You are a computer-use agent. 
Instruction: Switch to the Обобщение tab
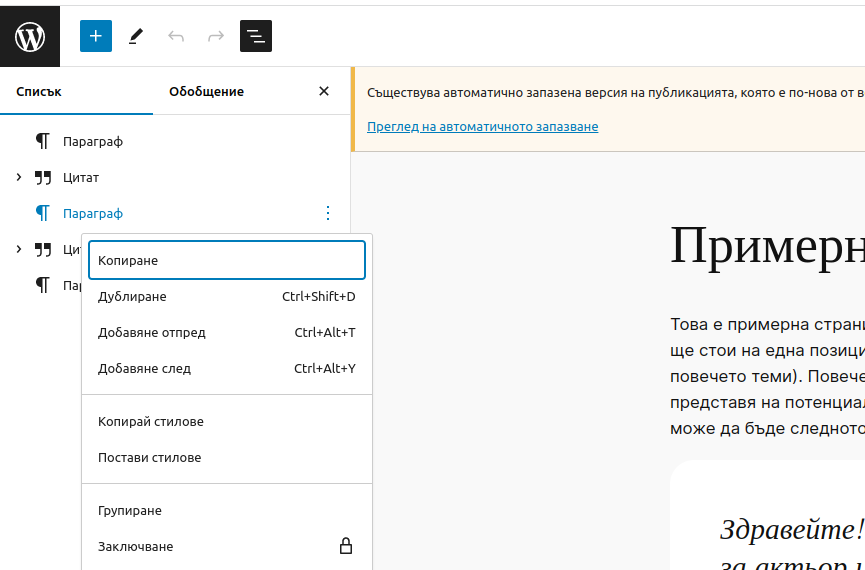click(206, 91)
